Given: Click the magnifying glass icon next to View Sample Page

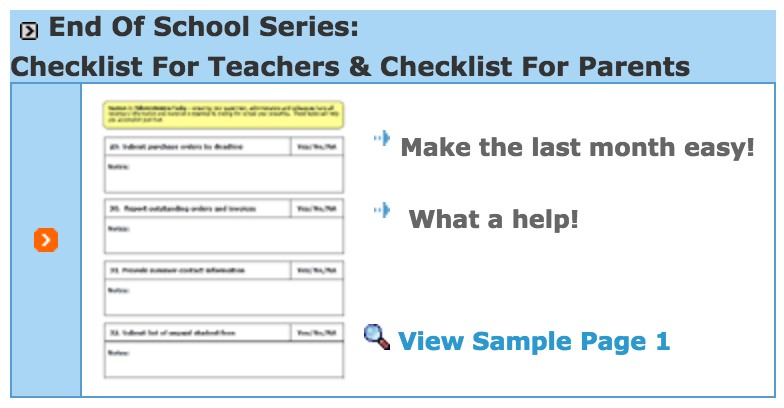Looking at the screenshot, I should click(377, 337).
